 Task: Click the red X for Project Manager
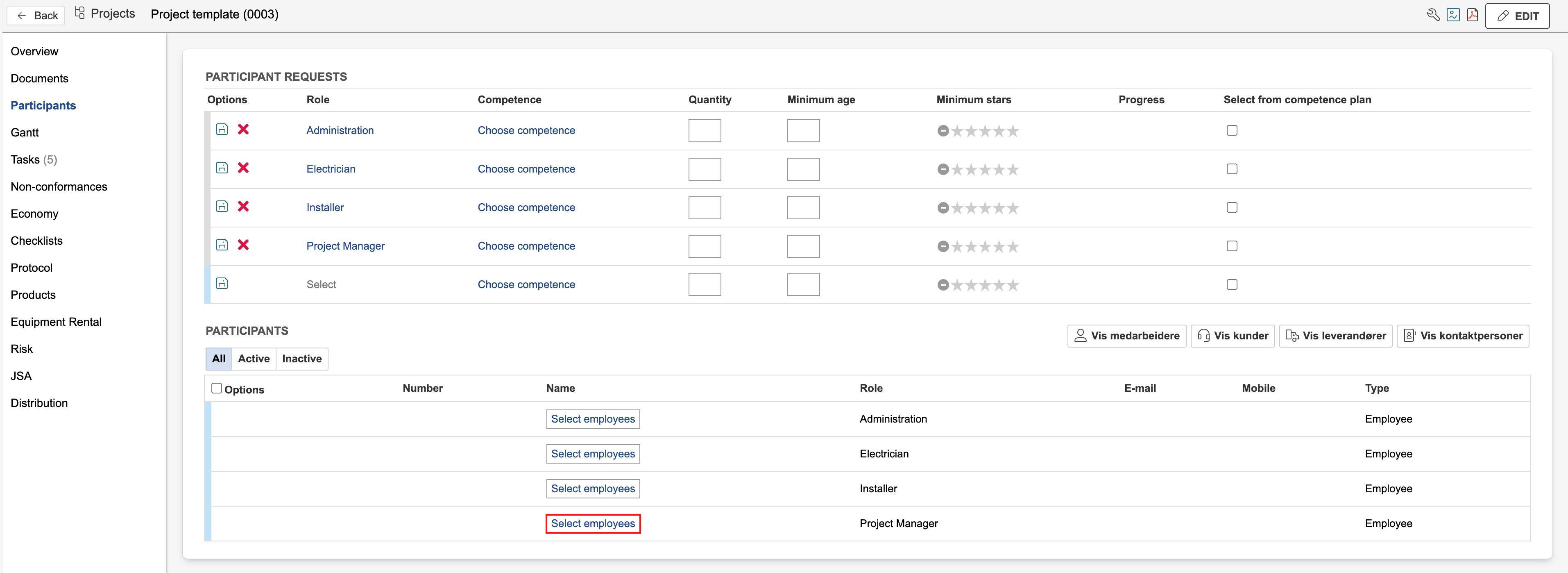(x=243, y=245)
